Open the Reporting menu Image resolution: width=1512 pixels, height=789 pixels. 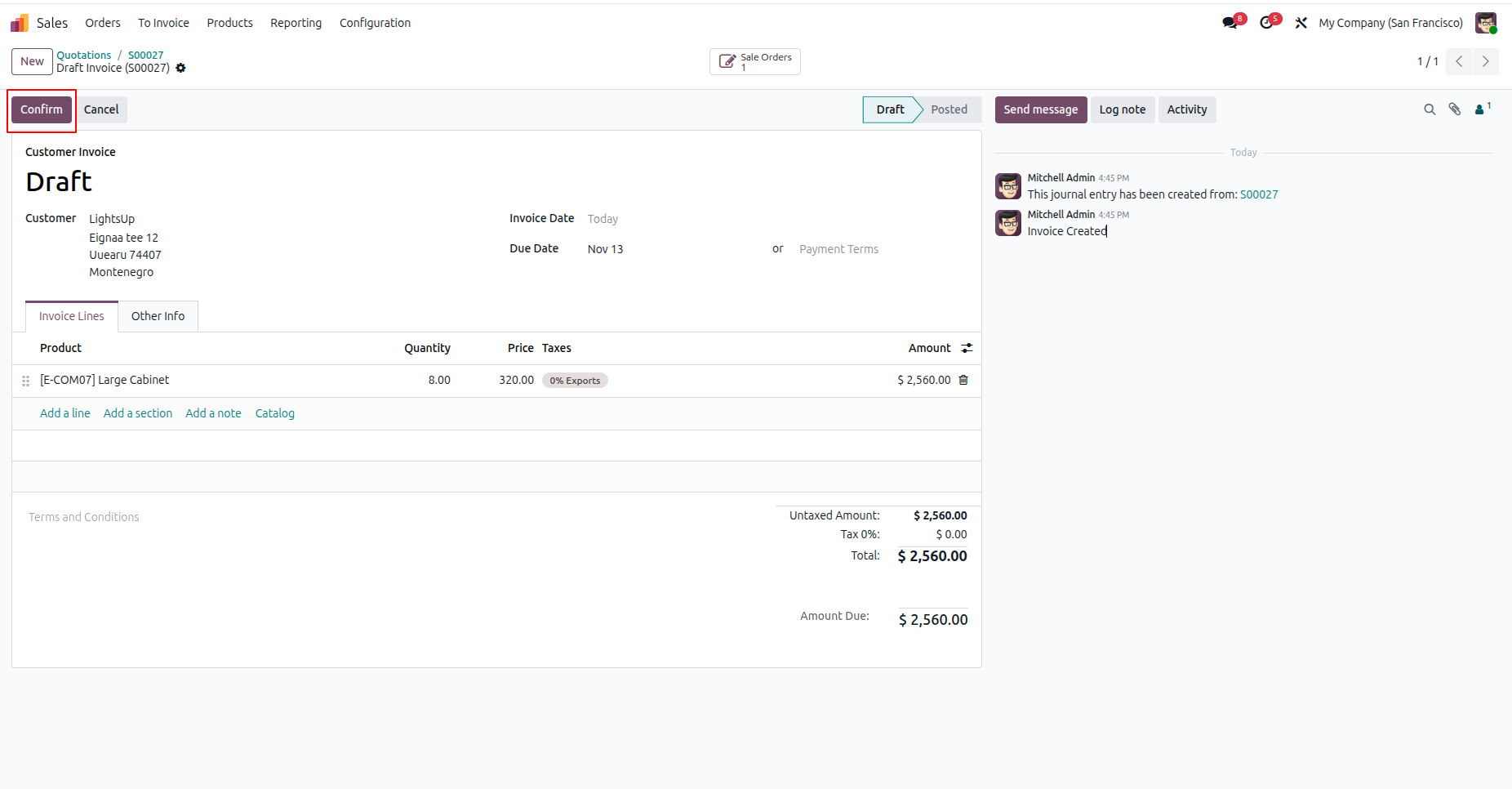[296, 23]
